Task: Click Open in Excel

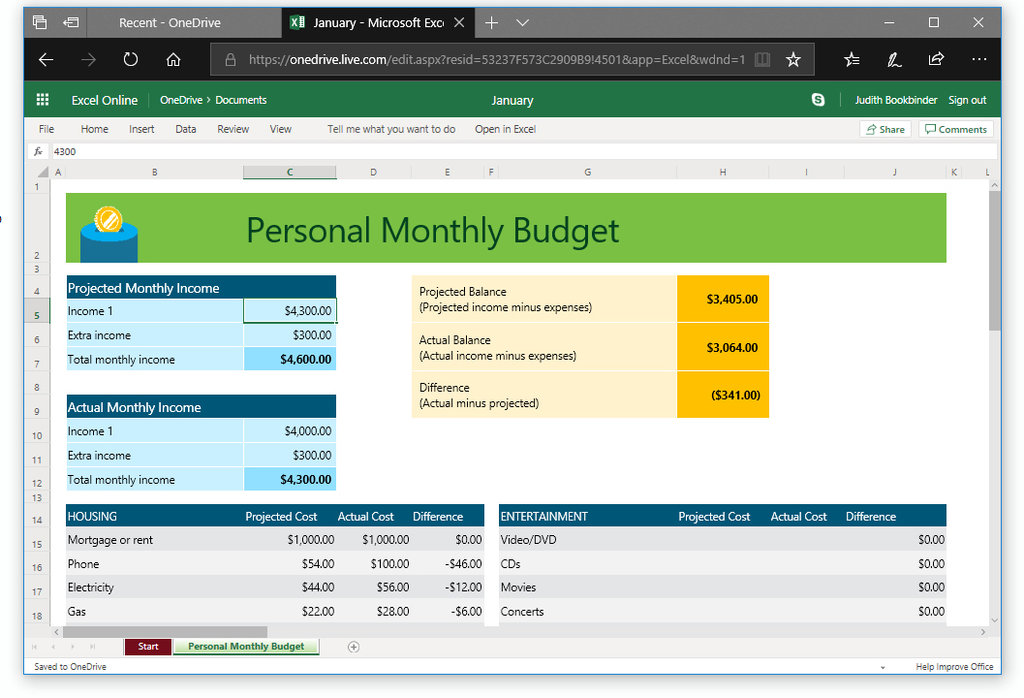Action: coord(505,129)
